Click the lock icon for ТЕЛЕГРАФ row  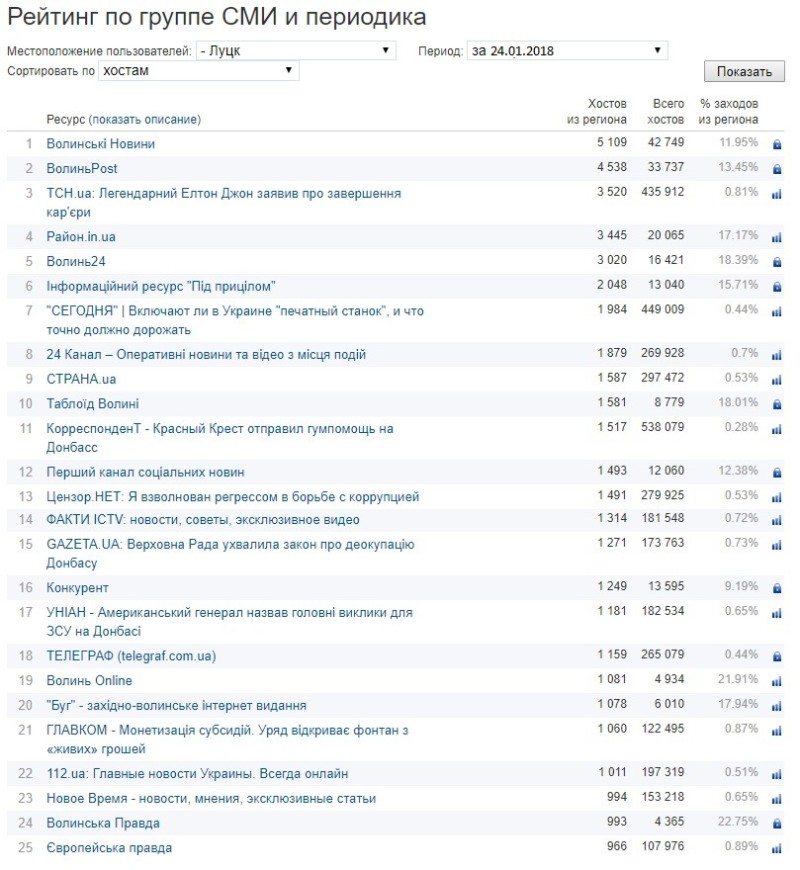tap(776, 657)
